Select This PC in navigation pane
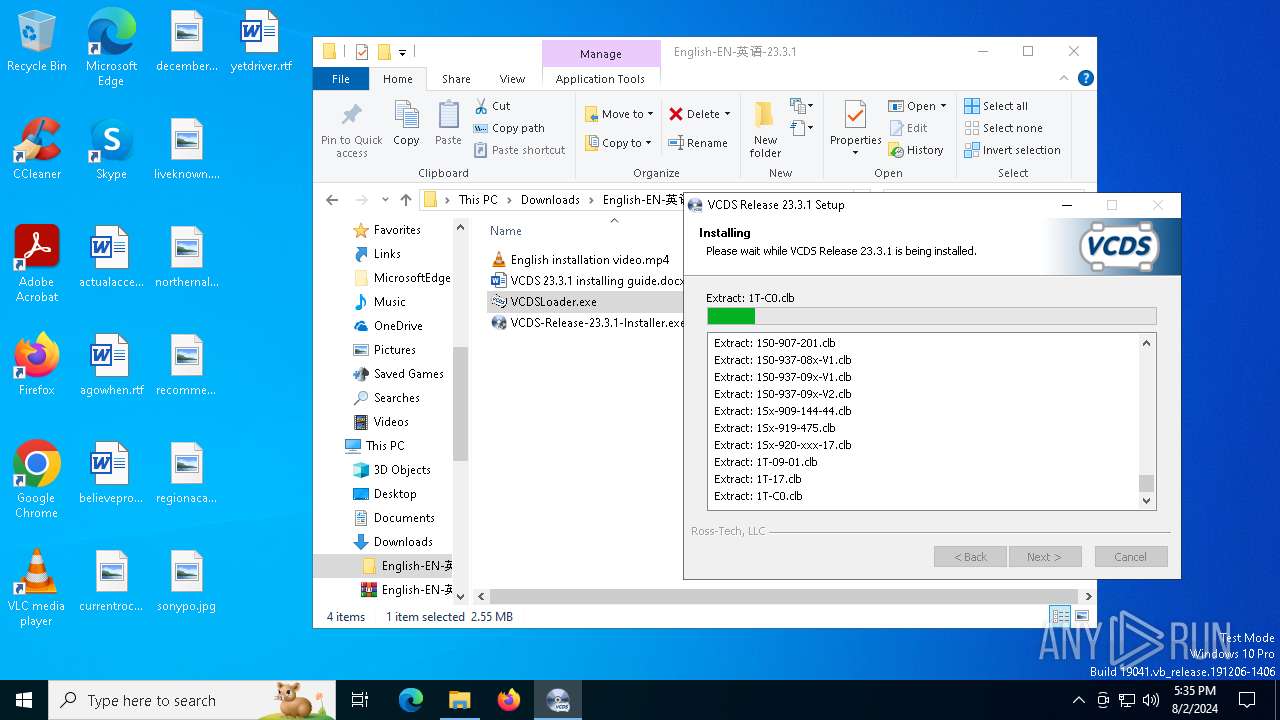 pos(385,446)
